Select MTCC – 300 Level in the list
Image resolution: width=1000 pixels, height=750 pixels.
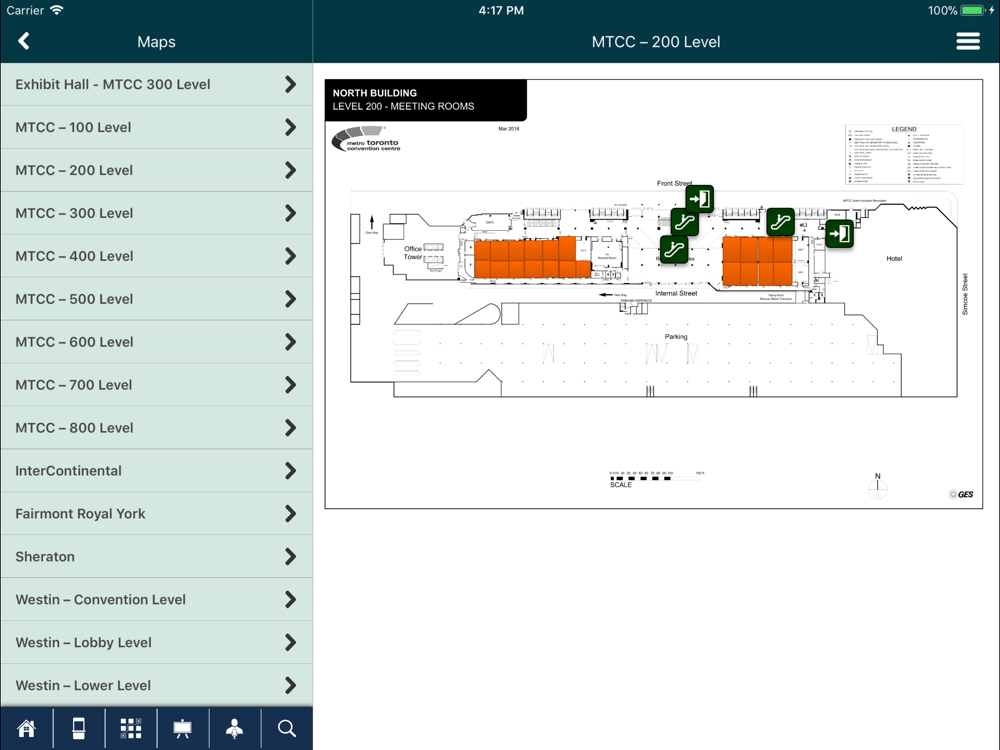pyautogui.click(x=156, y=213)
